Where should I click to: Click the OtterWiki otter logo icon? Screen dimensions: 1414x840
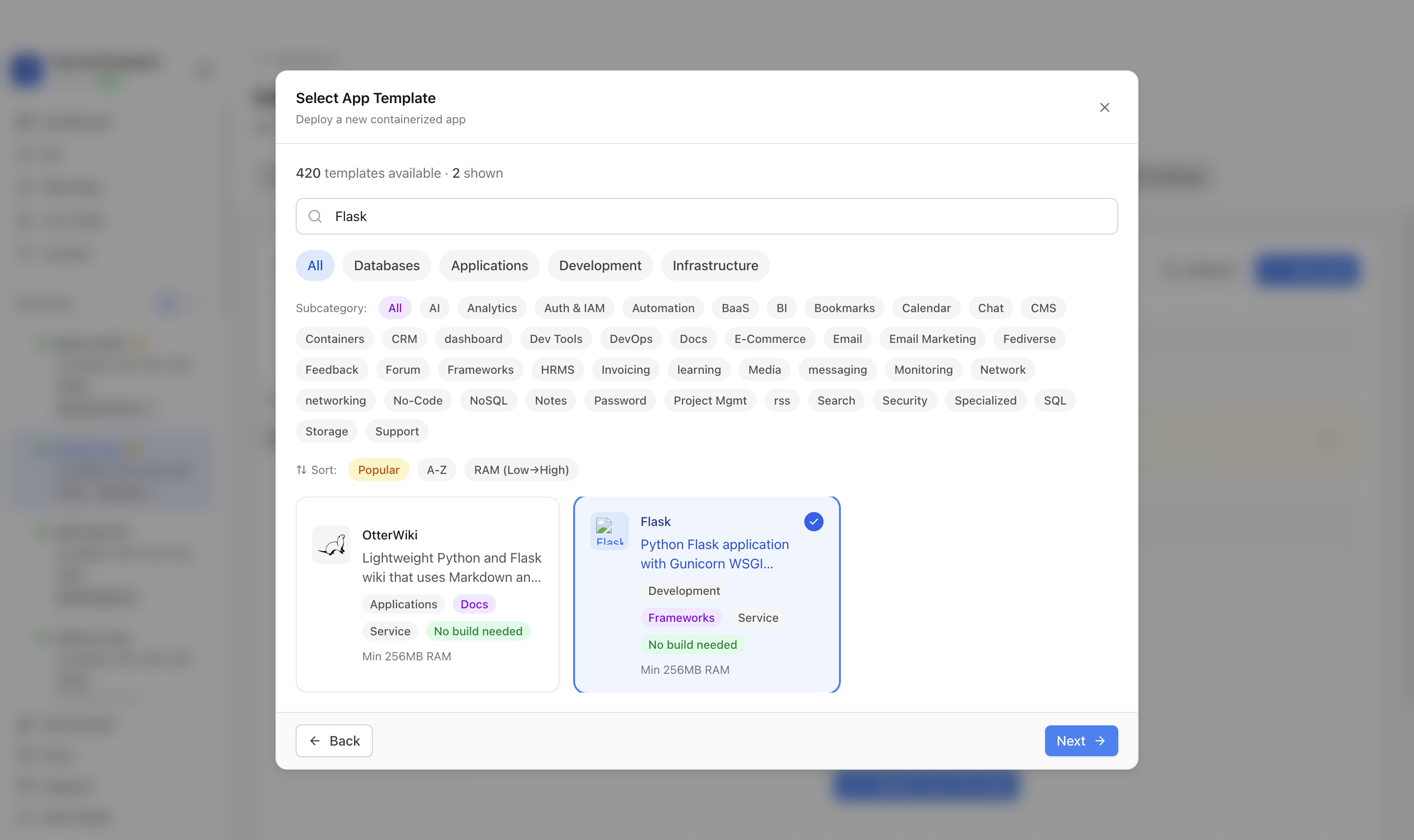[331, 545]
